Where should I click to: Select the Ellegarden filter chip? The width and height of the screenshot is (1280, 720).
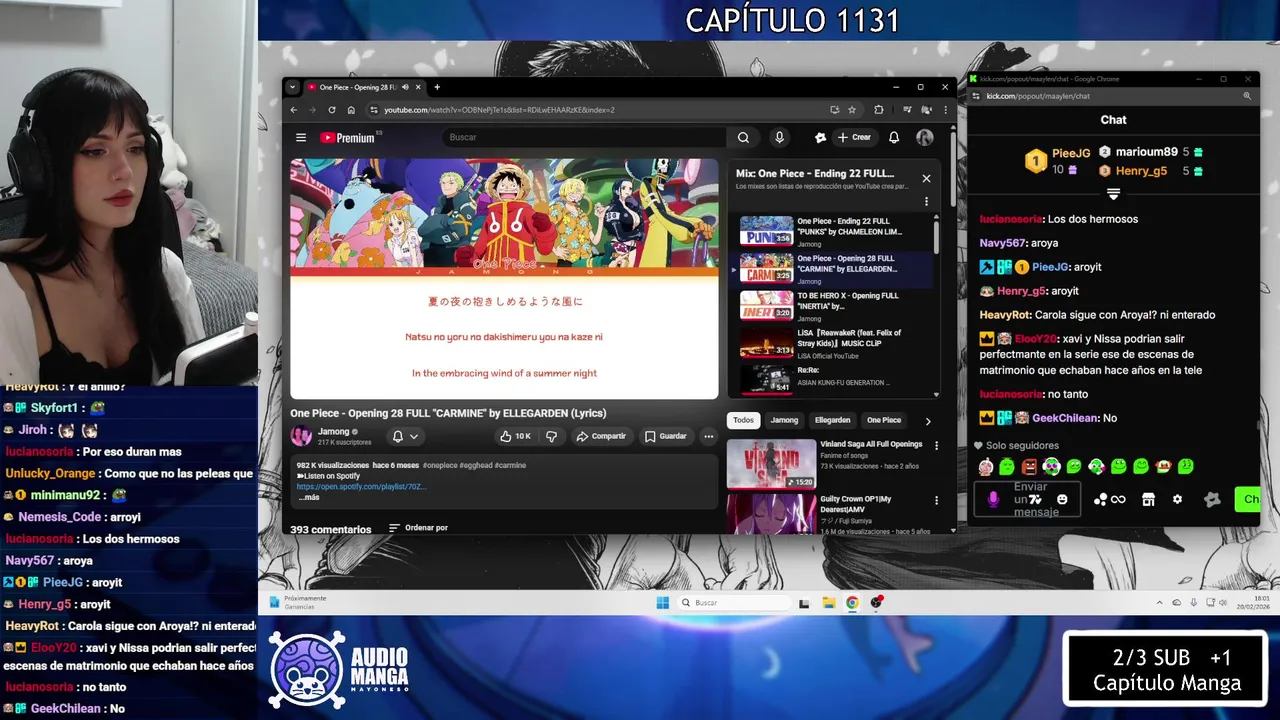(832, 420)
